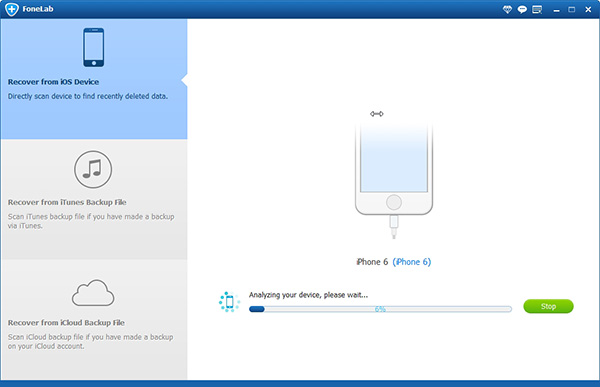The width and height of the screenshot is (600, 387).
Task: Select Recover from iOS Device tab
Action: (x=94, y=79)
